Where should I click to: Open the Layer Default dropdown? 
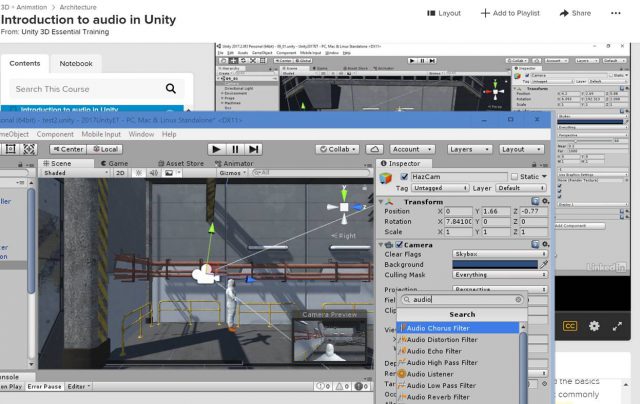coord(521,188)
